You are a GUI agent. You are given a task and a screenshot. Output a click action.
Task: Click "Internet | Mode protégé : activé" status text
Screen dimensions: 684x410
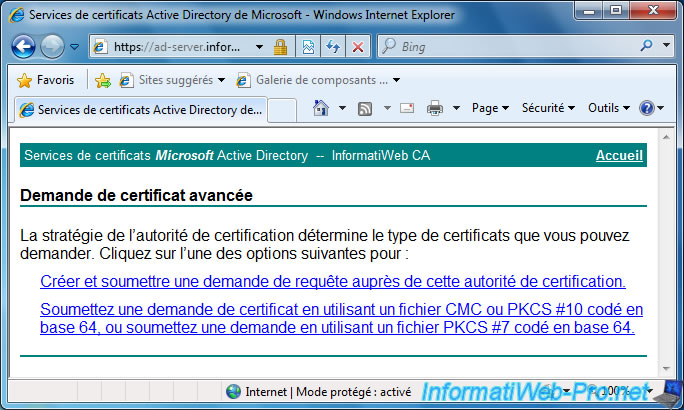point(328,392)
